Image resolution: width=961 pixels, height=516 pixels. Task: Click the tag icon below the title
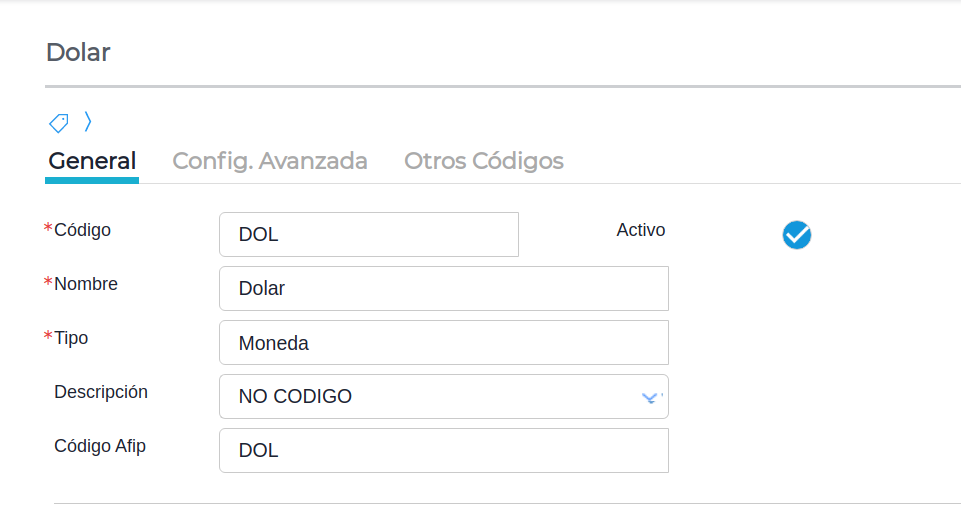coord(59,123)
